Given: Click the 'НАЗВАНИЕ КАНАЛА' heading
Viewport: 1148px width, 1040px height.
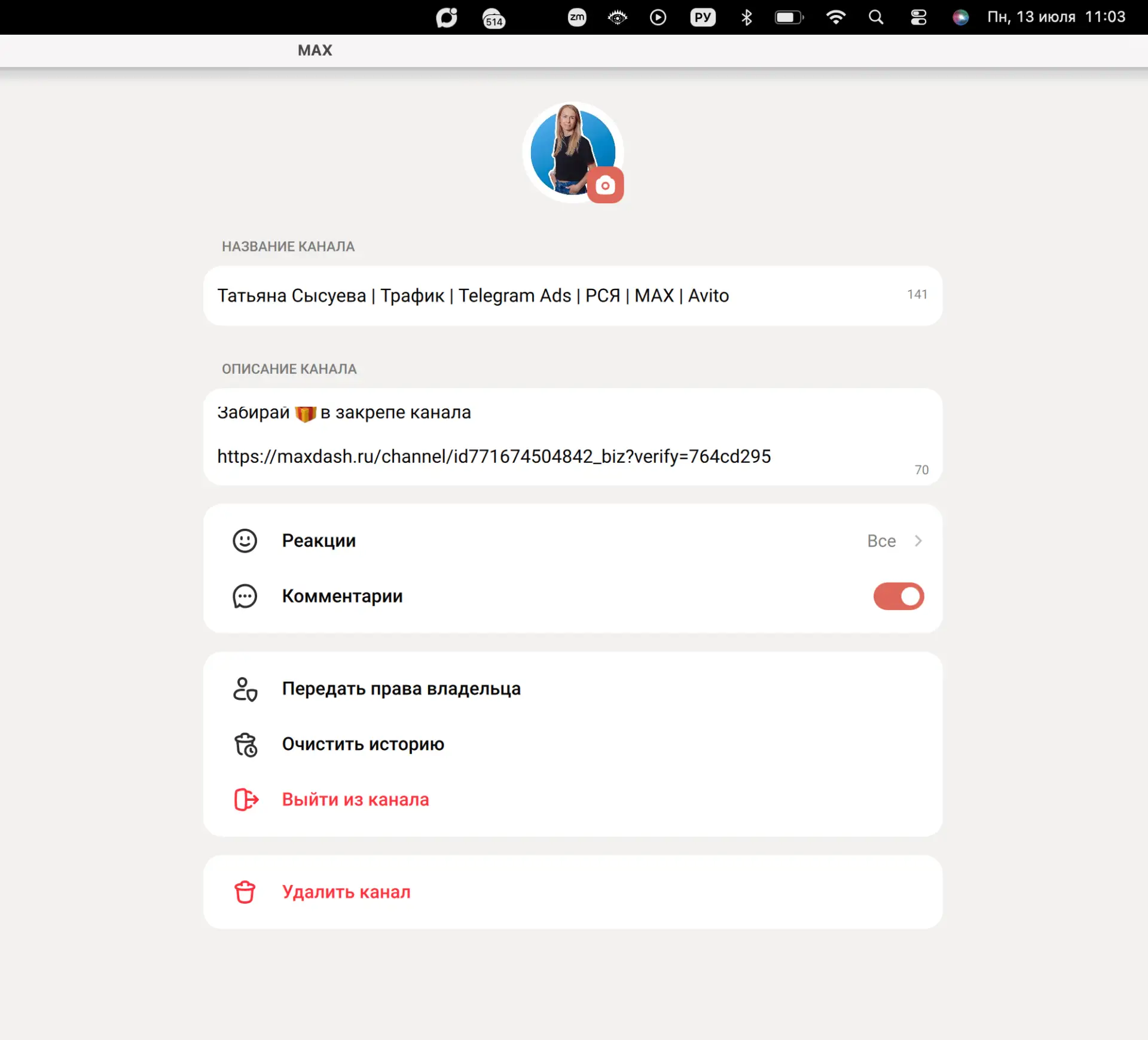Looking at the screenshot, I should pos(288,246).
